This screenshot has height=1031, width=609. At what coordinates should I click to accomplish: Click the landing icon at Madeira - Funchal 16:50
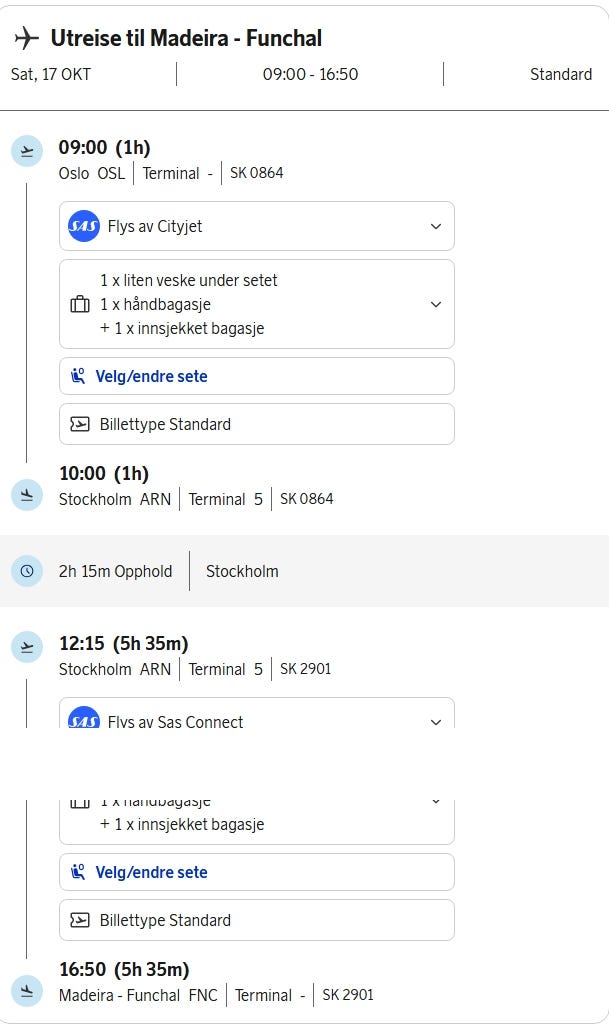click(x=27, y=991)
